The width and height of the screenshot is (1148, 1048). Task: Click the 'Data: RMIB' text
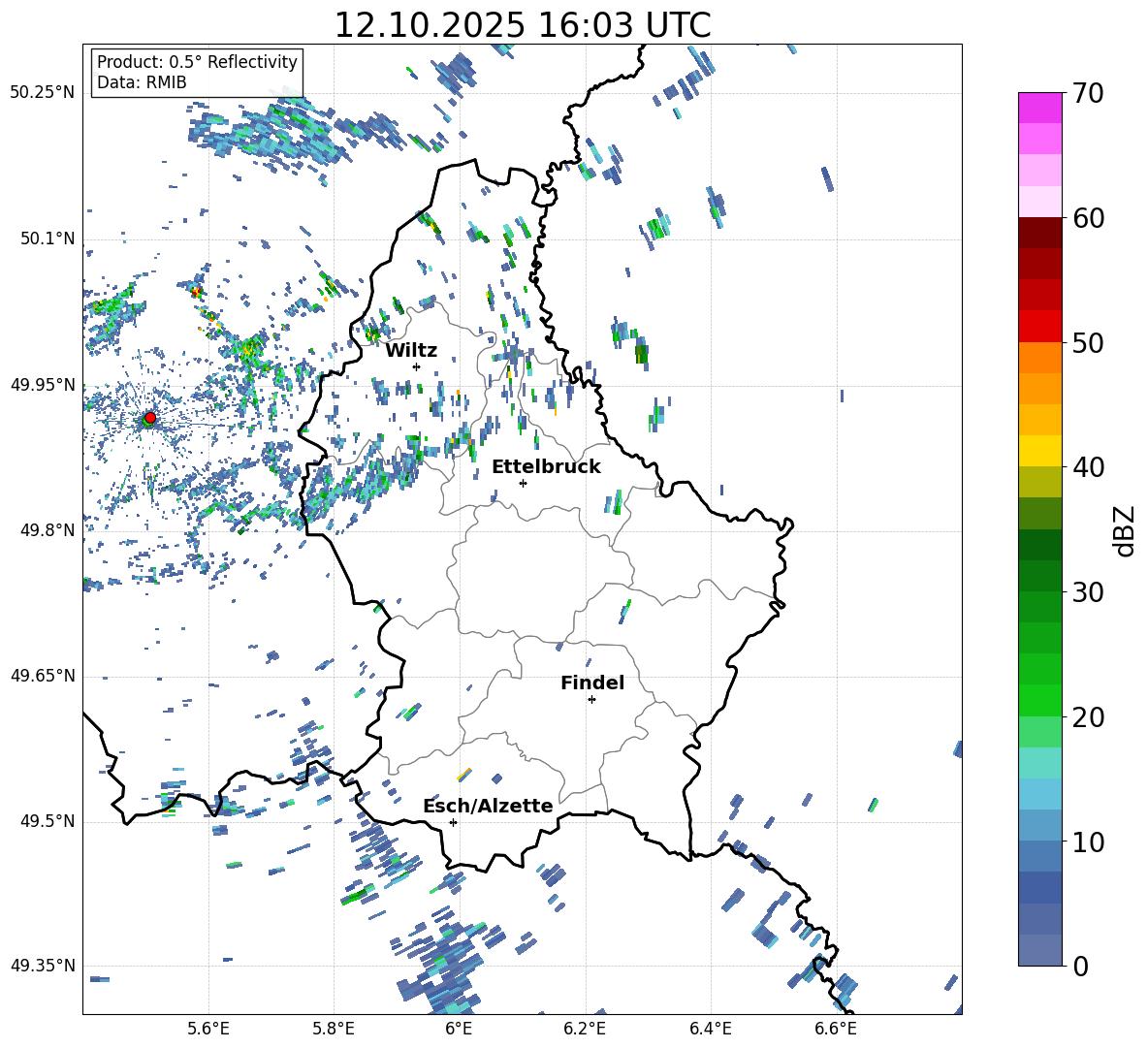click(142, 82)
